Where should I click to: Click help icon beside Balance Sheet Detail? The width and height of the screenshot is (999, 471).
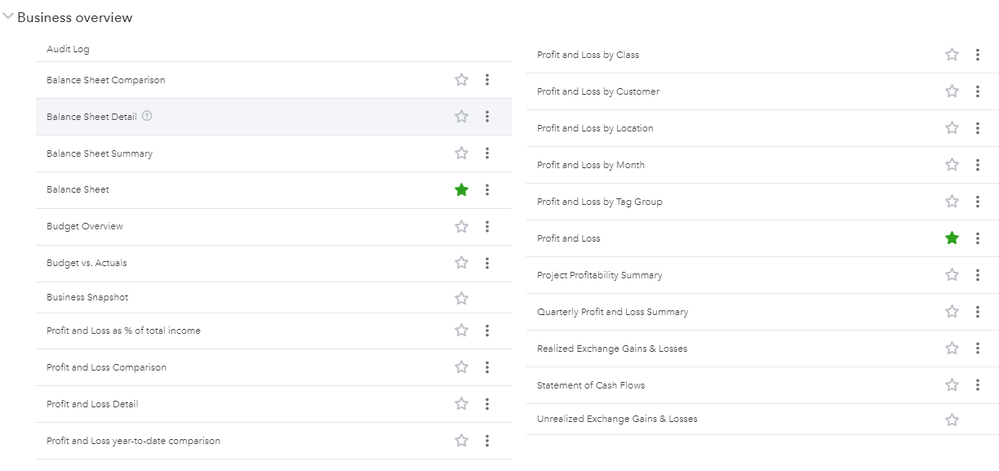147,116
